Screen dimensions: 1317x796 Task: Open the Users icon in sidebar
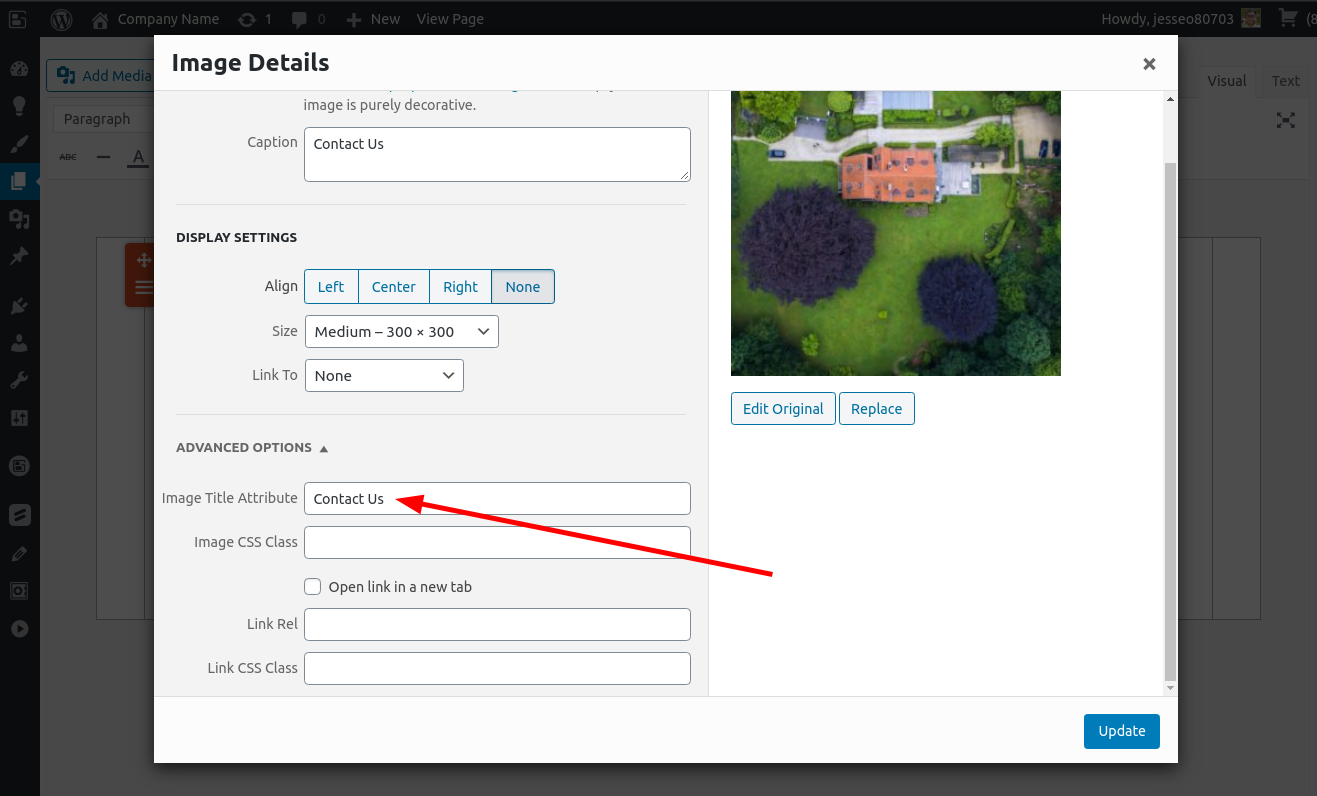[x=19, y=343]
